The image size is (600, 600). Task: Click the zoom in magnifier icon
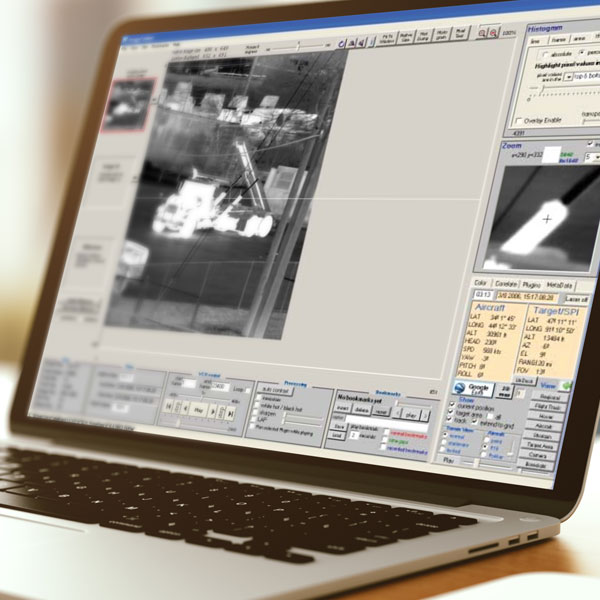(x=482, y=33)
